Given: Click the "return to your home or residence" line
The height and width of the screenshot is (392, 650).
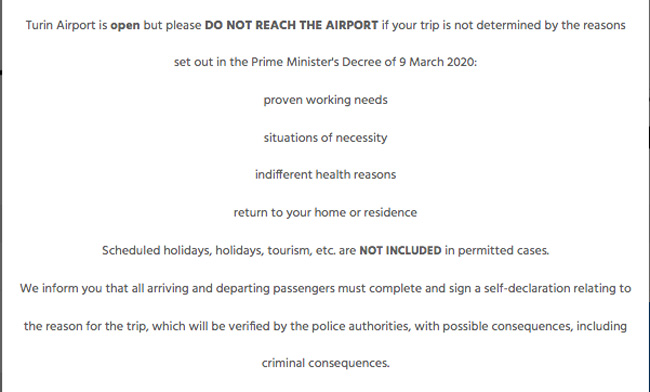Looking at the screenshot, I should click(325, 213).
